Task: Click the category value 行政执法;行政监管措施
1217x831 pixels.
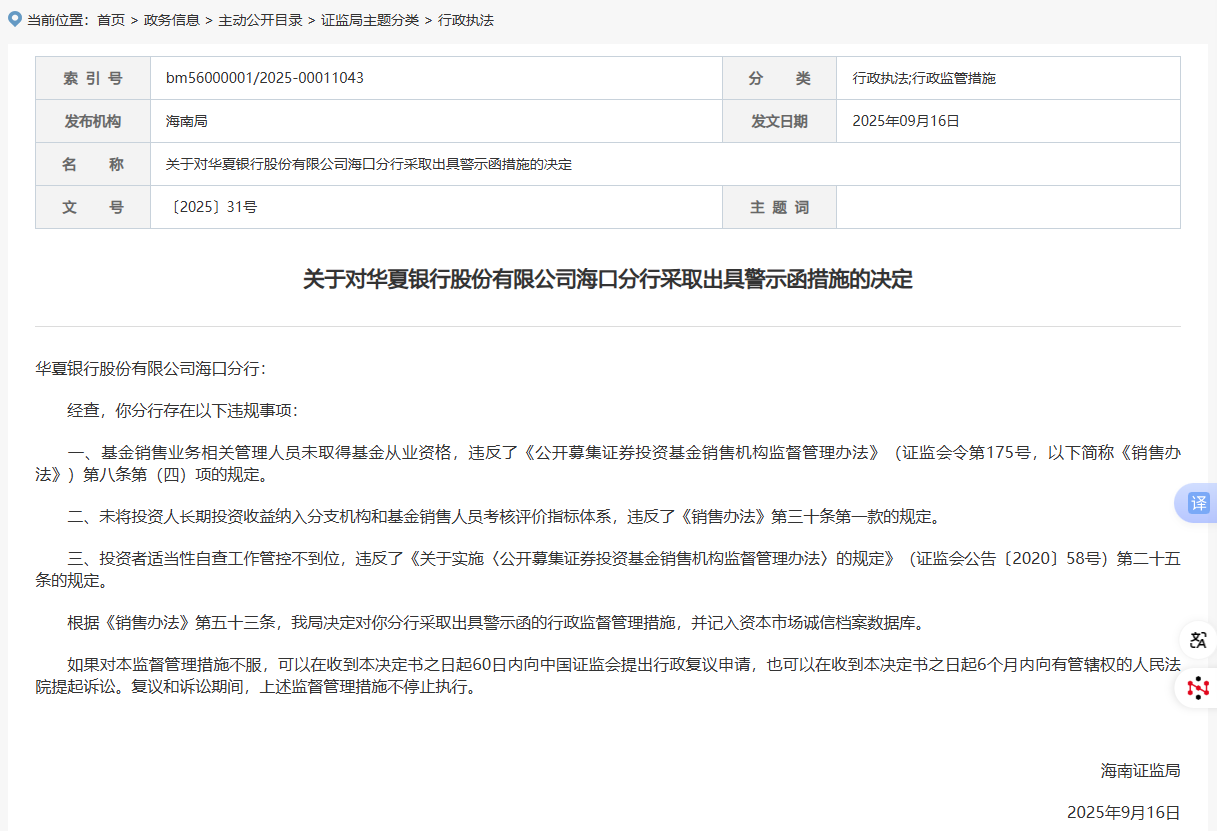Action: click(923, 78)
